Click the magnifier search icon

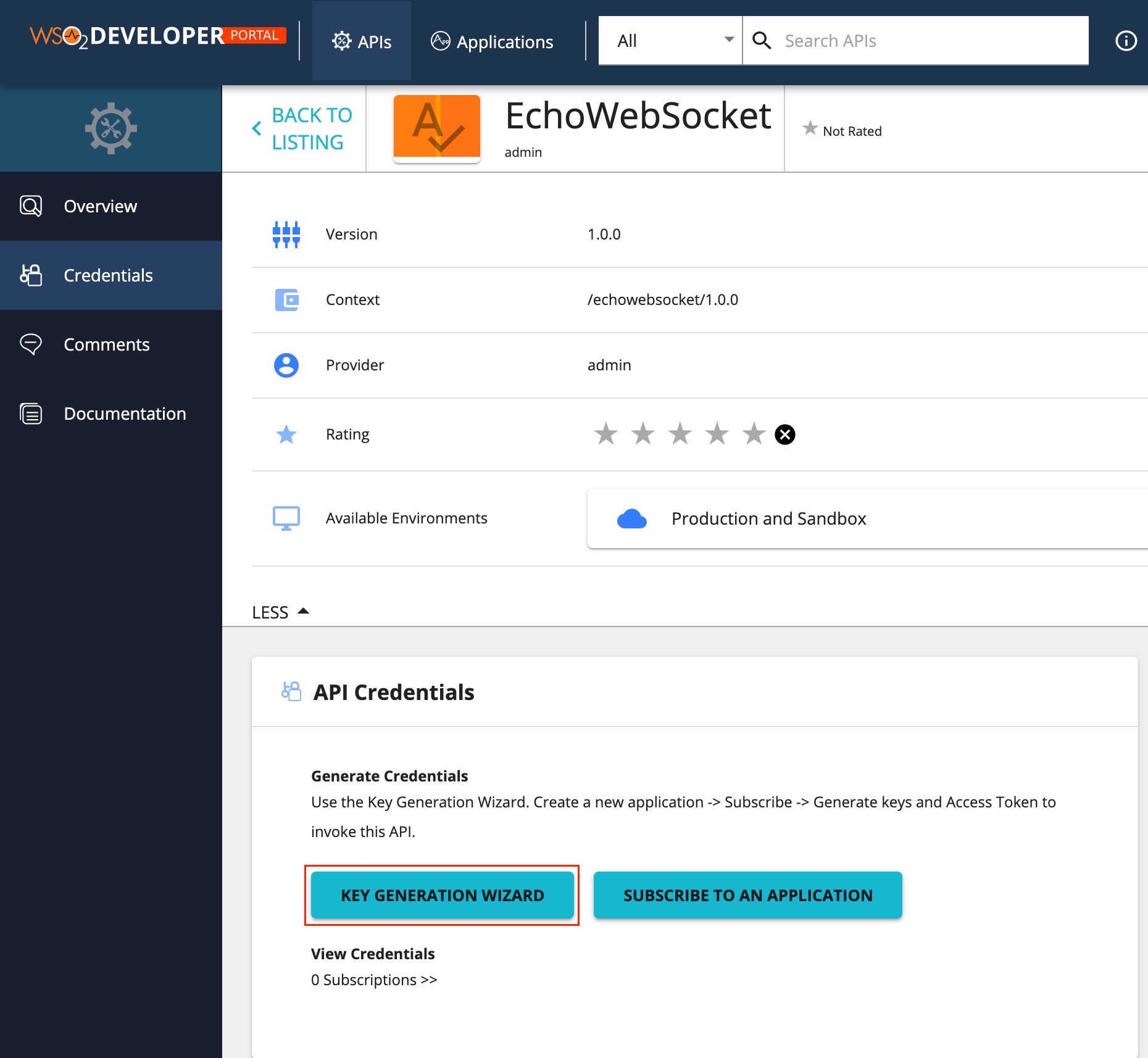[762, 41]
